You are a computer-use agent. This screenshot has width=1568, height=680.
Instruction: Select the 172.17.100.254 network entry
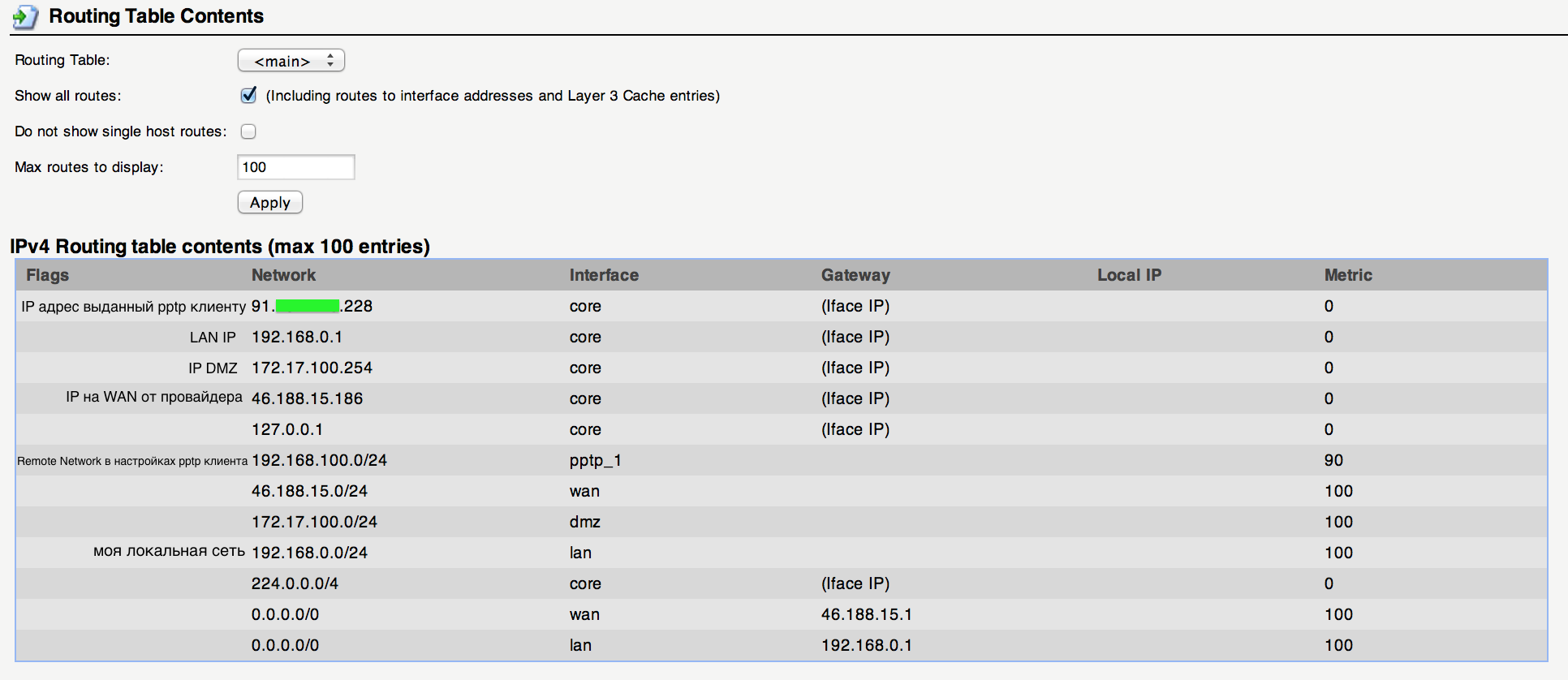click(x=312, y=368)
